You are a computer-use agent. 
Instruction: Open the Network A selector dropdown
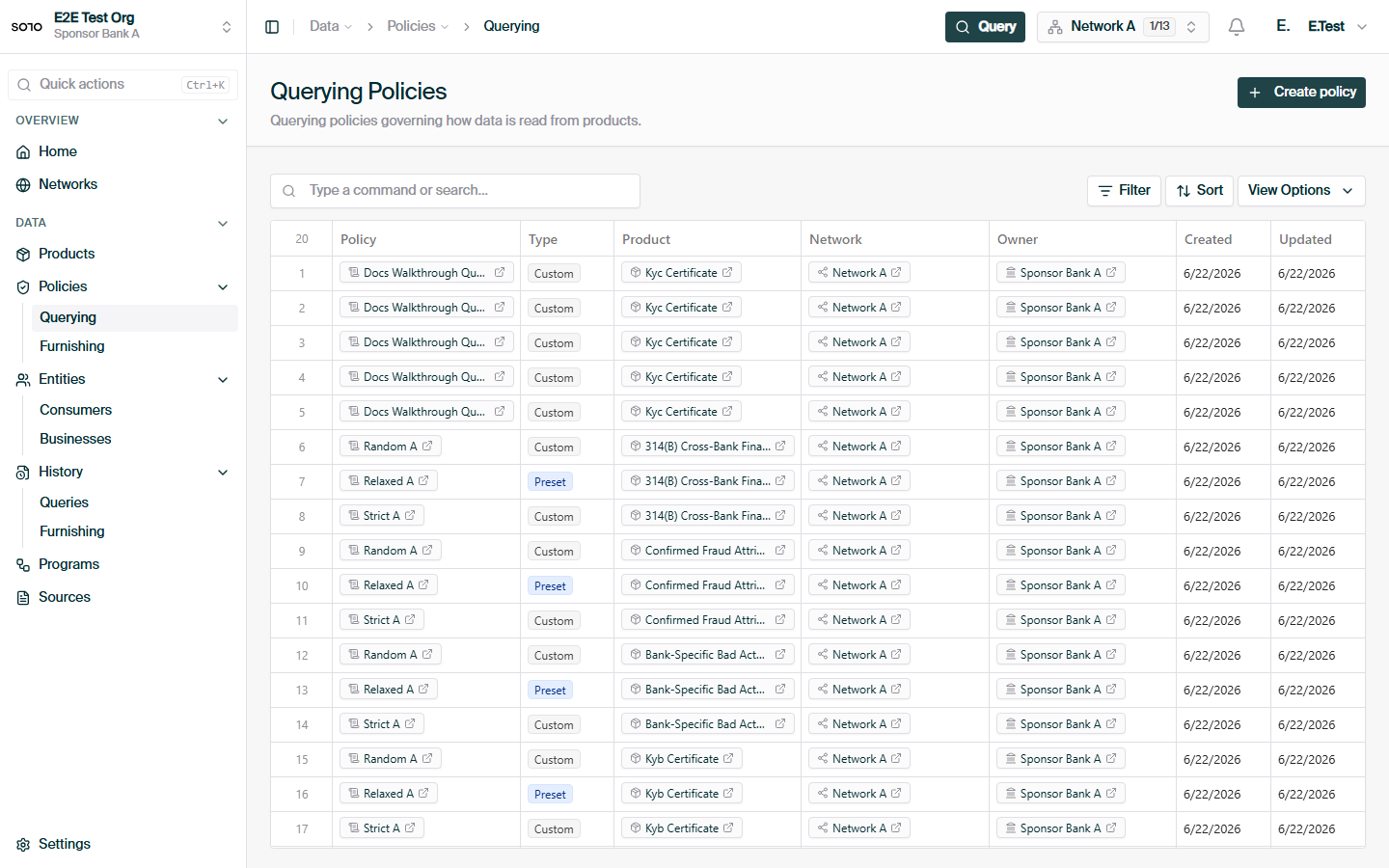(x=1123, y=27)
